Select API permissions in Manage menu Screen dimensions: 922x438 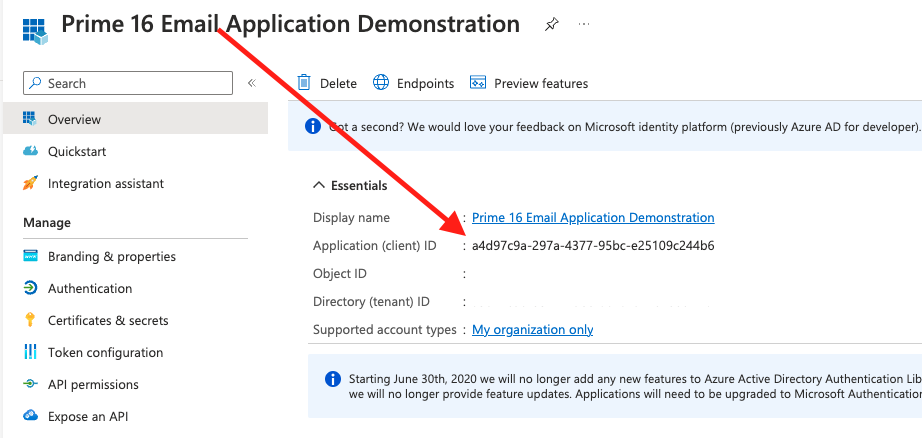93,384
